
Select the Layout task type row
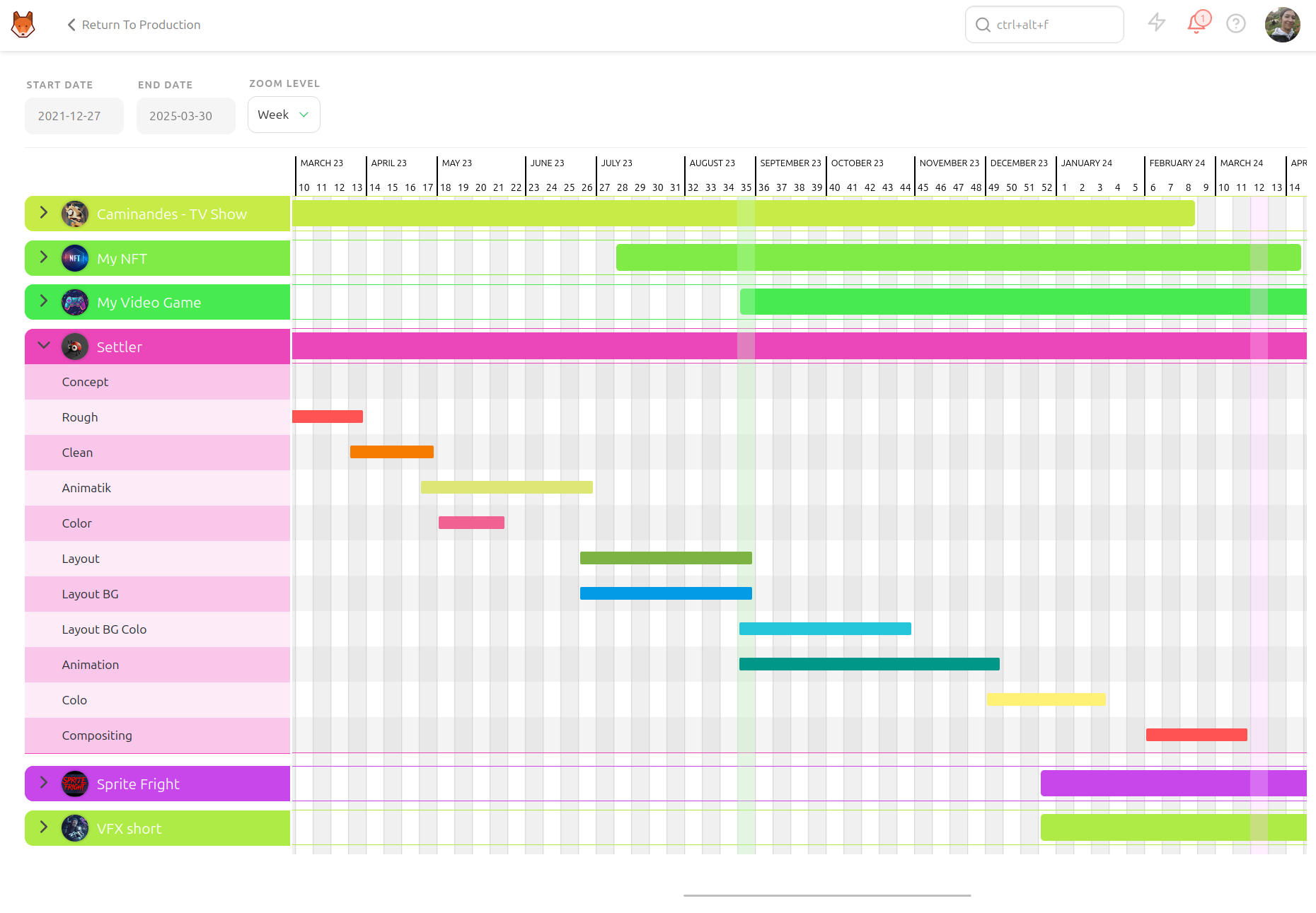(157, 559)
